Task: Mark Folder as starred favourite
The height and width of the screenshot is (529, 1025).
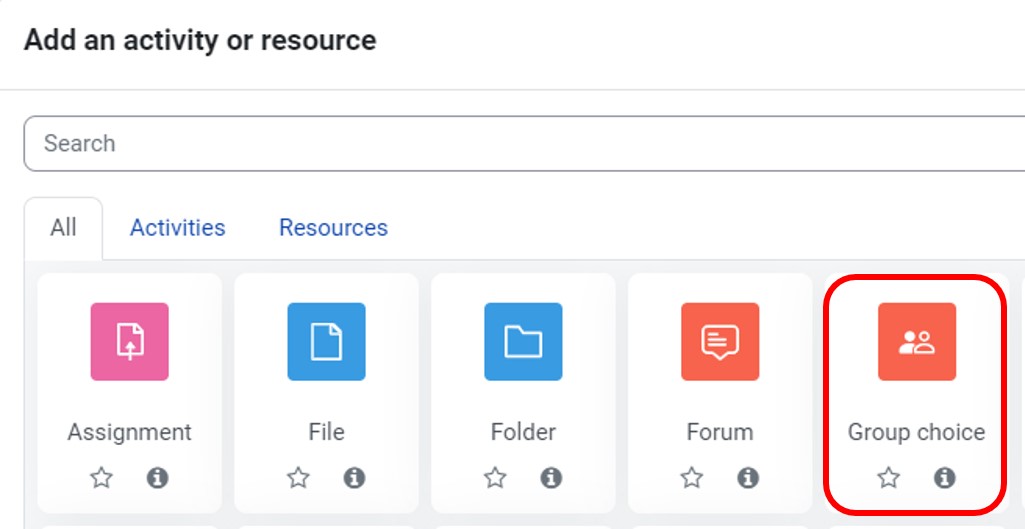Action: (x=495, y=478)
